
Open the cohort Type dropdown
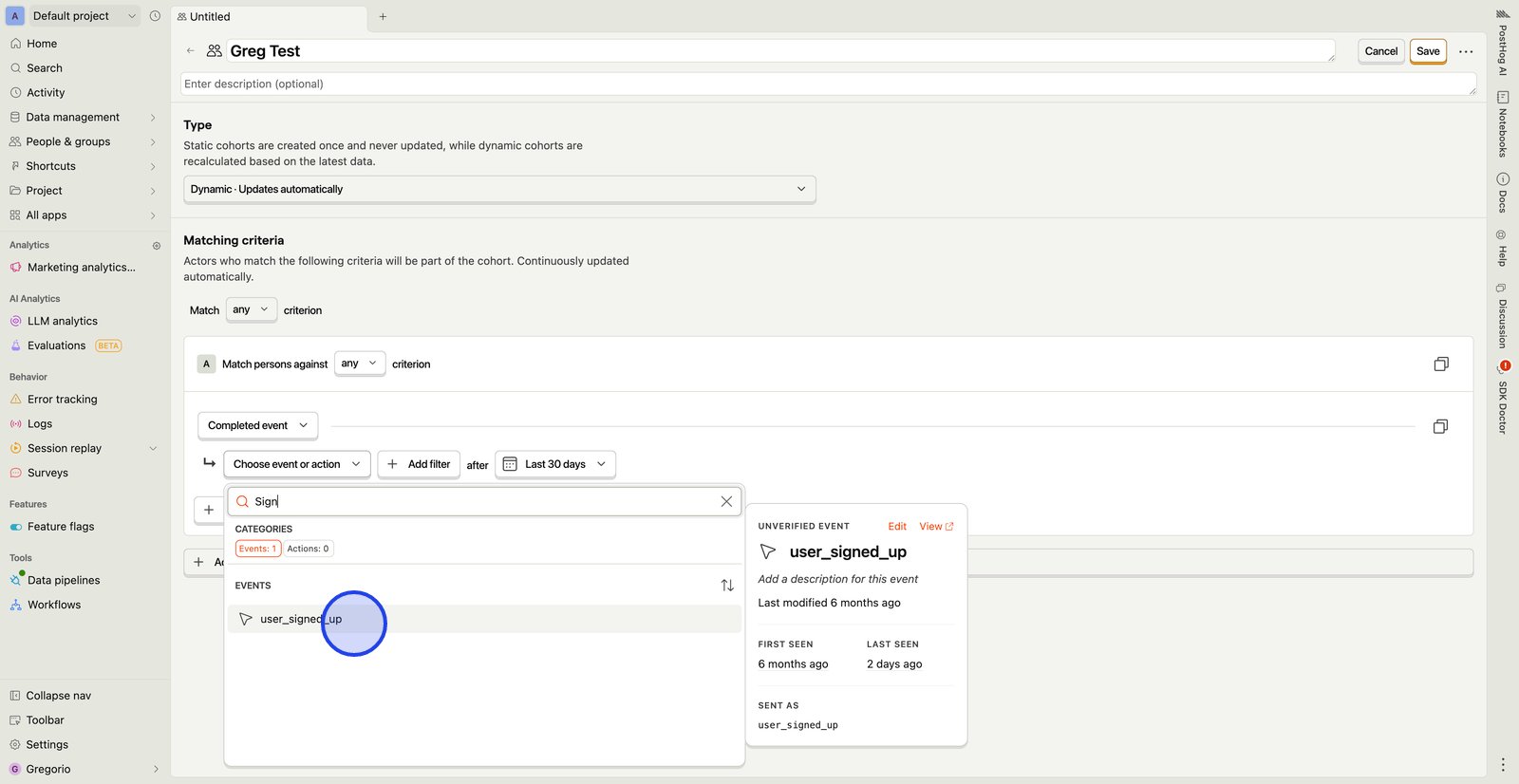[x=498, y=189]
